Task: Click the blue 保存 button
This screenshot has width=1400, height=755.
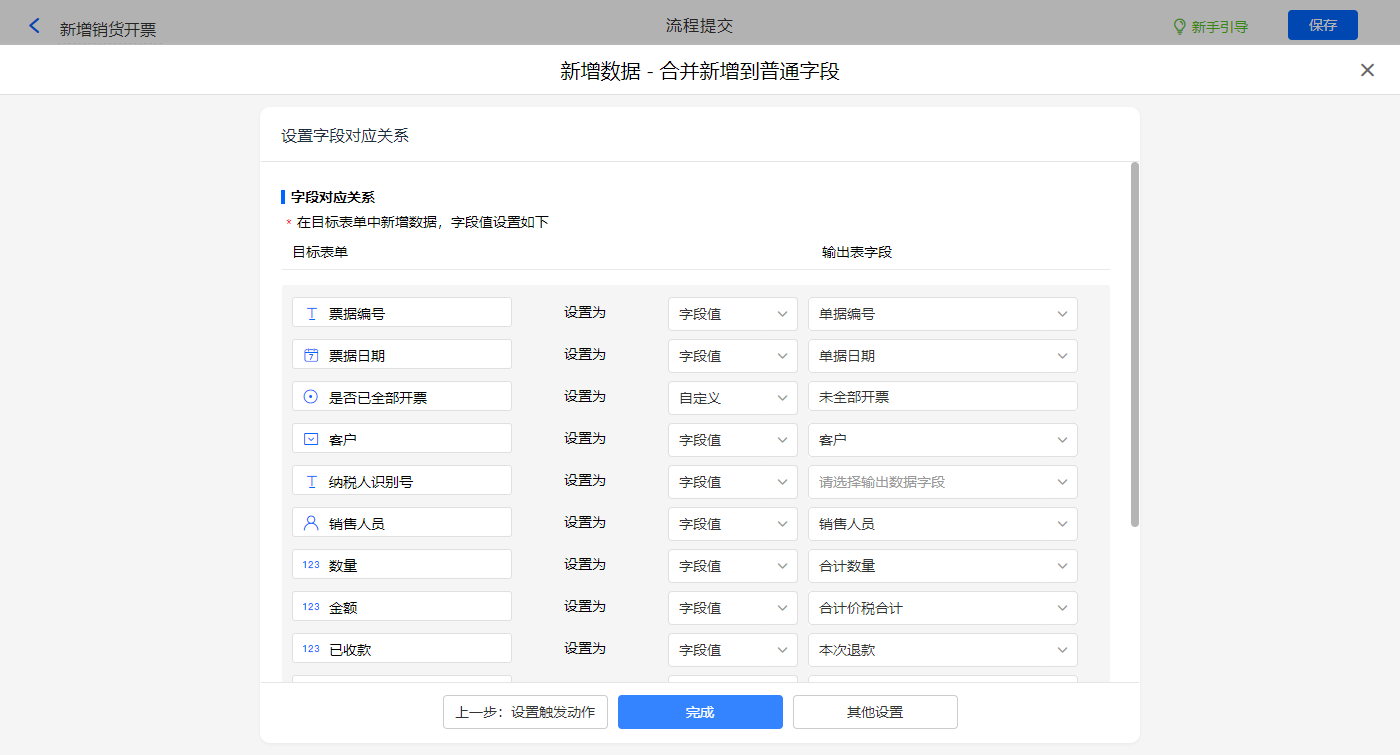Action: point(1322,25)
